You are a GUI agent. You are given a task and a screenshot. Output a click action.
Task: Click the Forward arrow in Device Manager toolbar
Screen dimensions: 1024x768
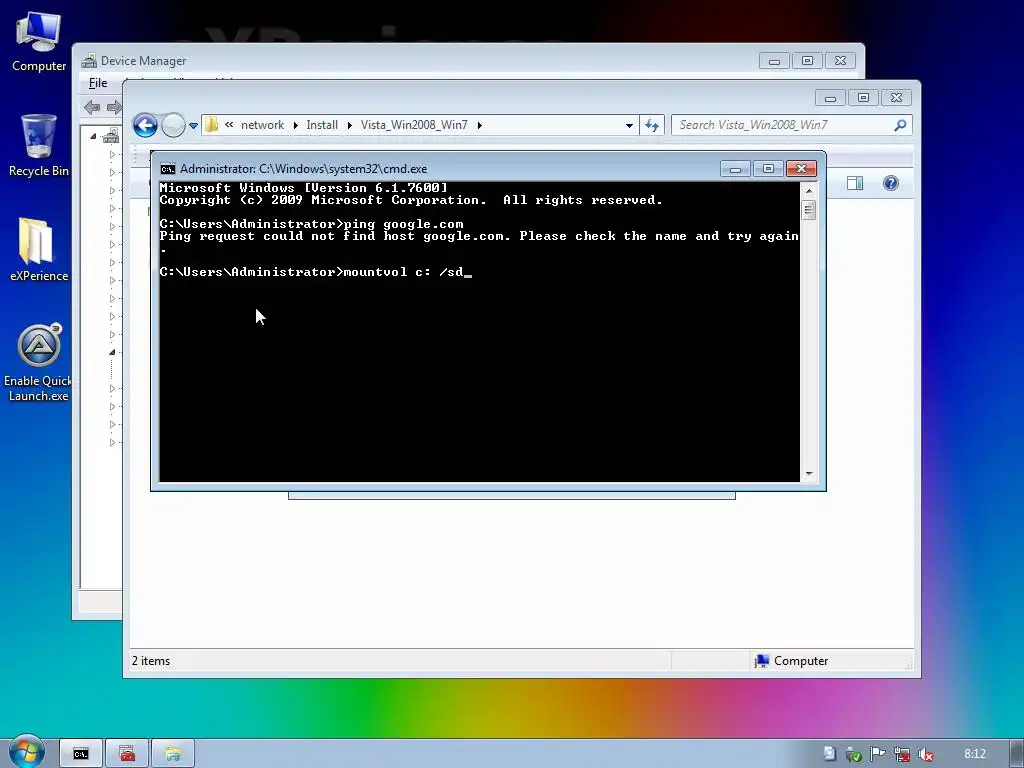114,107
